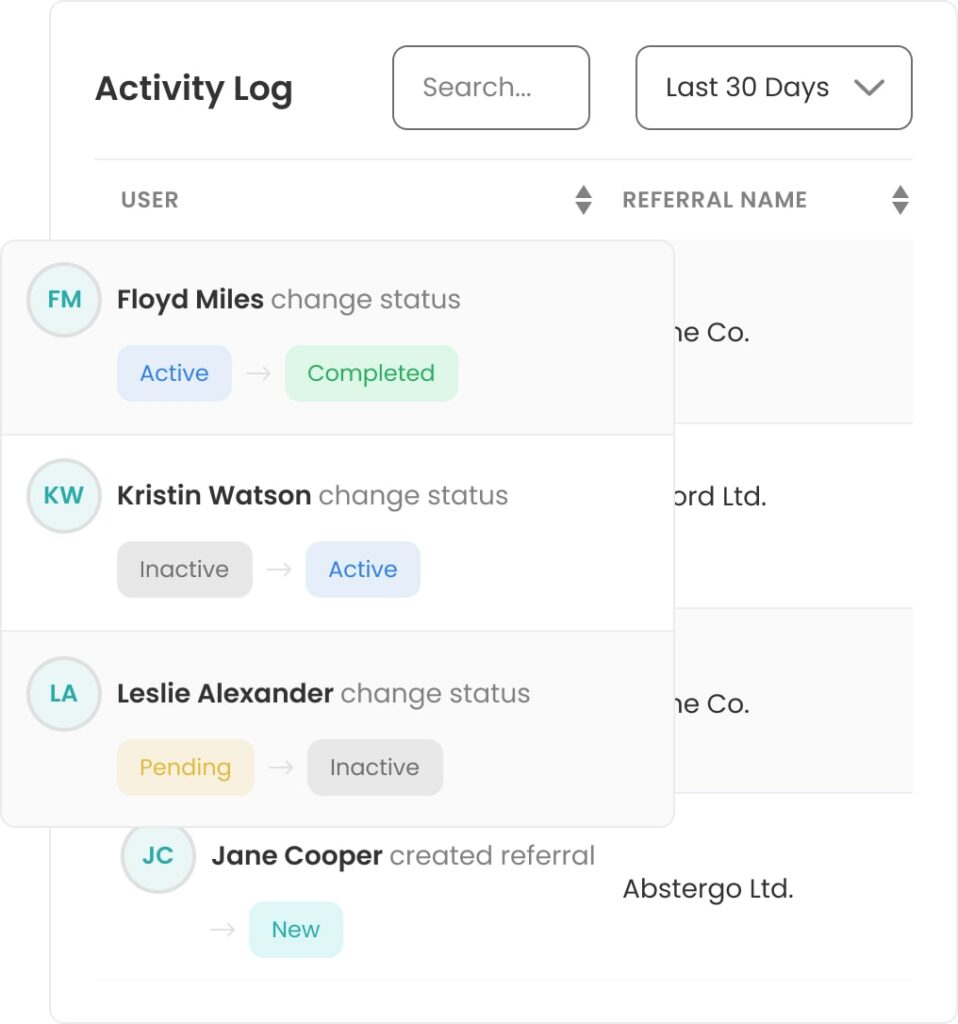The height and width of the screenshot is (1024, 958).
Task: Click Kristin Watson's Inactive badge
Action: pyautogui.click(x=185, y=569)
